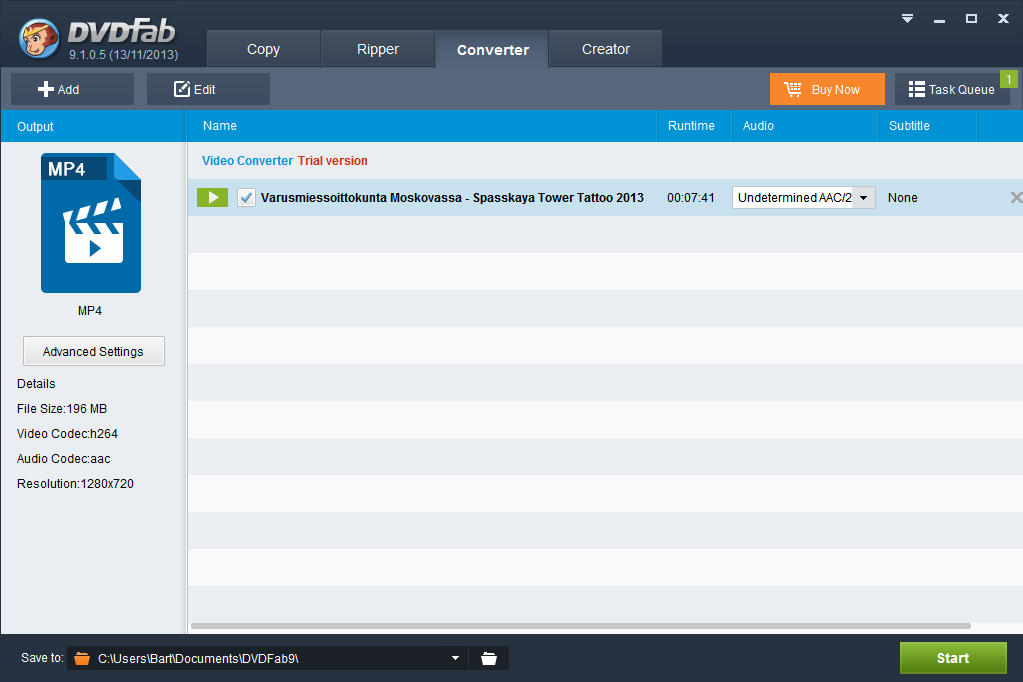Open Advanced Settings
Image resolution: width=1023 pixels, height=682 pixels.
point(93,351)
